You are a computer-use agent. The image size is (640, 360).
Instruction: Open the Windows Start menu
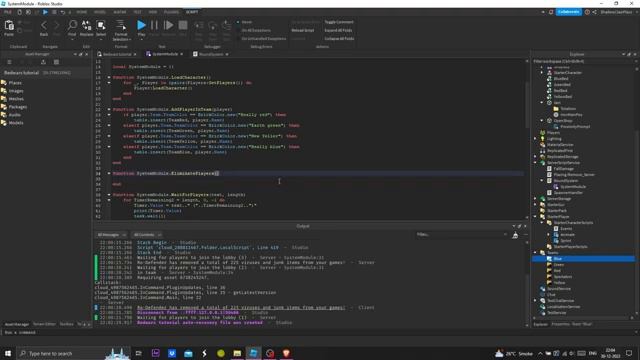tap(8, 353)
